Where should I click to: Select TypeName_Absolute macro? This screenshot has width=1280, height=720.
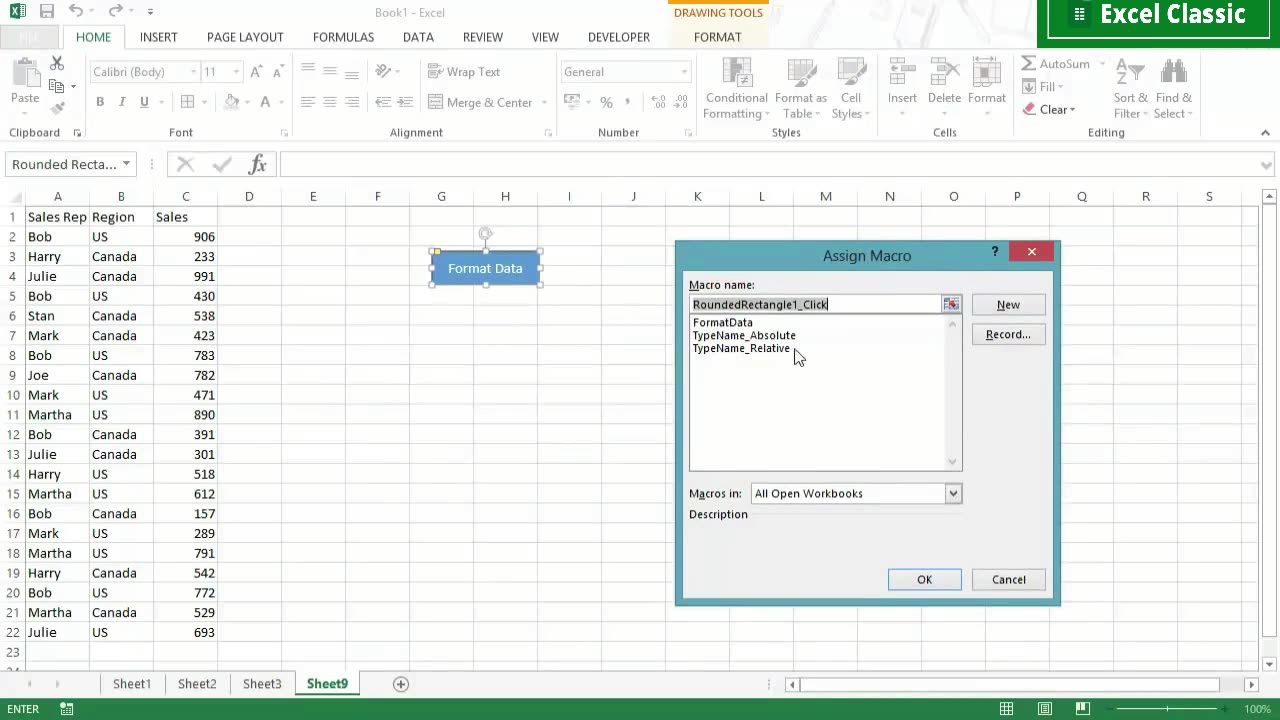[744, 336]
